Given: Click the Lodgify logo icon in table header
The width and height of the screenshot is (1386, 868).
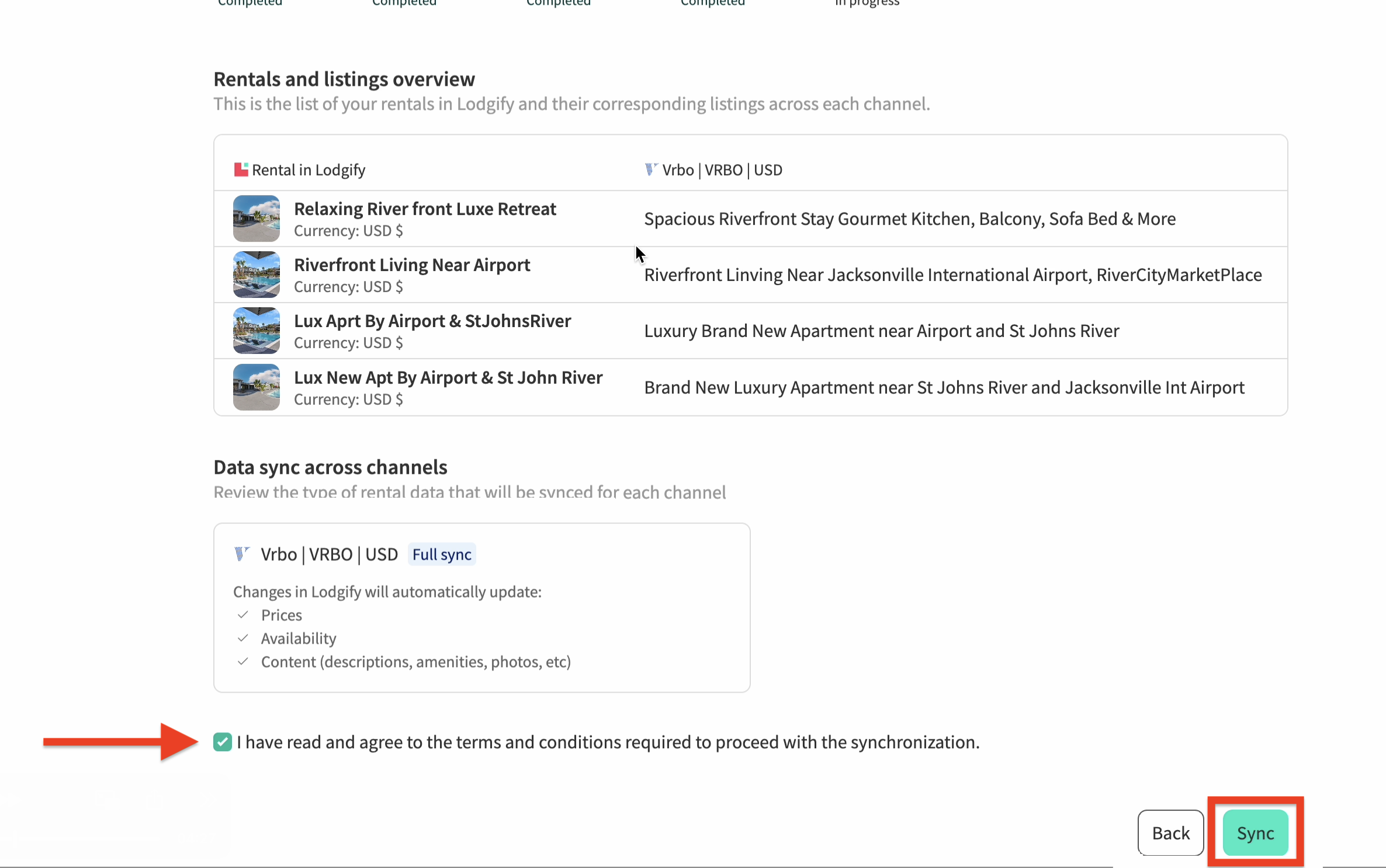Looking at the screenshot, I should click(241, 169).
